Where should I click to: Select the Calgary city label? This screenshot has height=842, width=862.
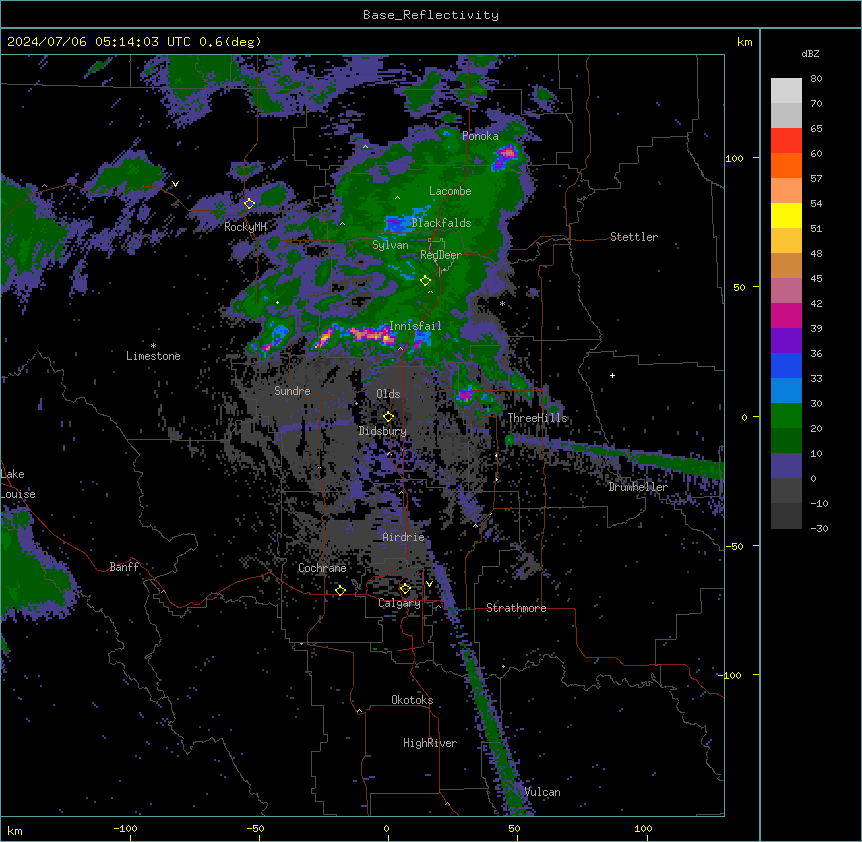399,603
